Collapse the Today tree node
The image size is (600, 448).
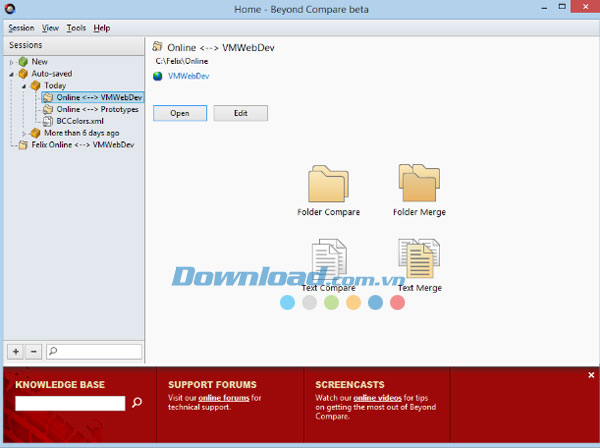pos(24,86)
